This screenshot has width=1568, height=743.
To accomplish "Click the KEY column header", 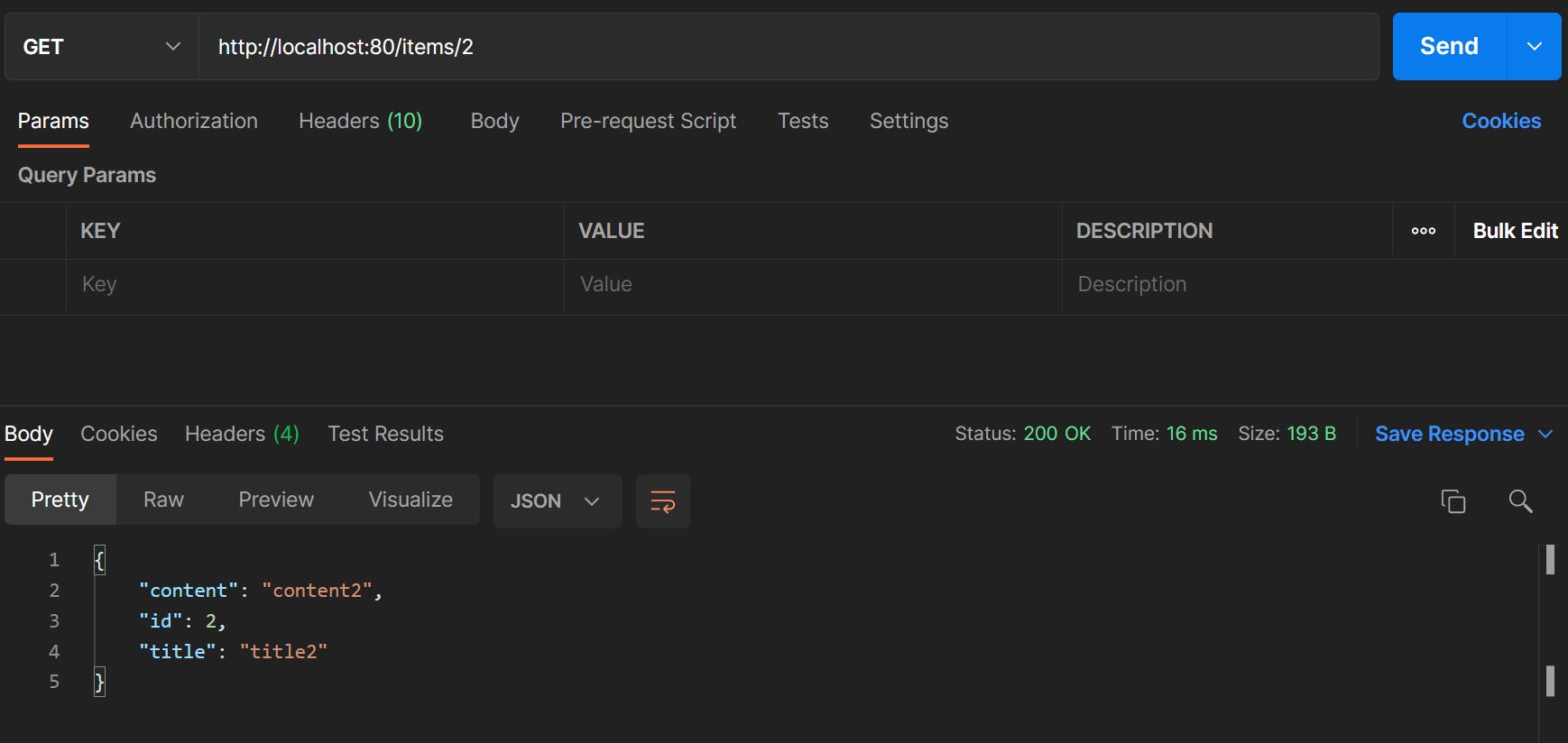I will coord(100,231).
